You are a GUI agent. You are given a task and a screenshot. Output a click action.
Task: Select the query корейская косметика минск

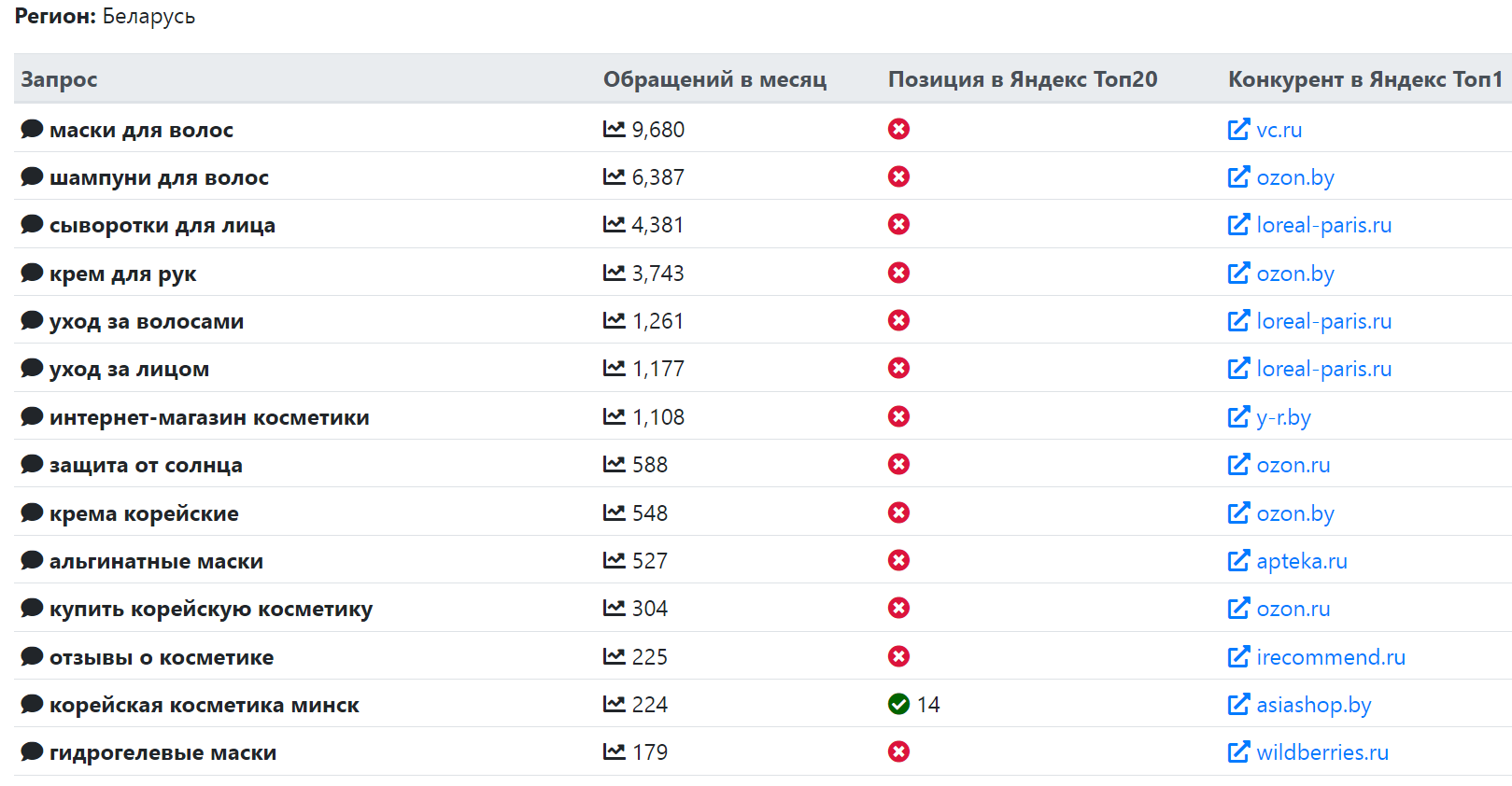(x=204, y=705)
